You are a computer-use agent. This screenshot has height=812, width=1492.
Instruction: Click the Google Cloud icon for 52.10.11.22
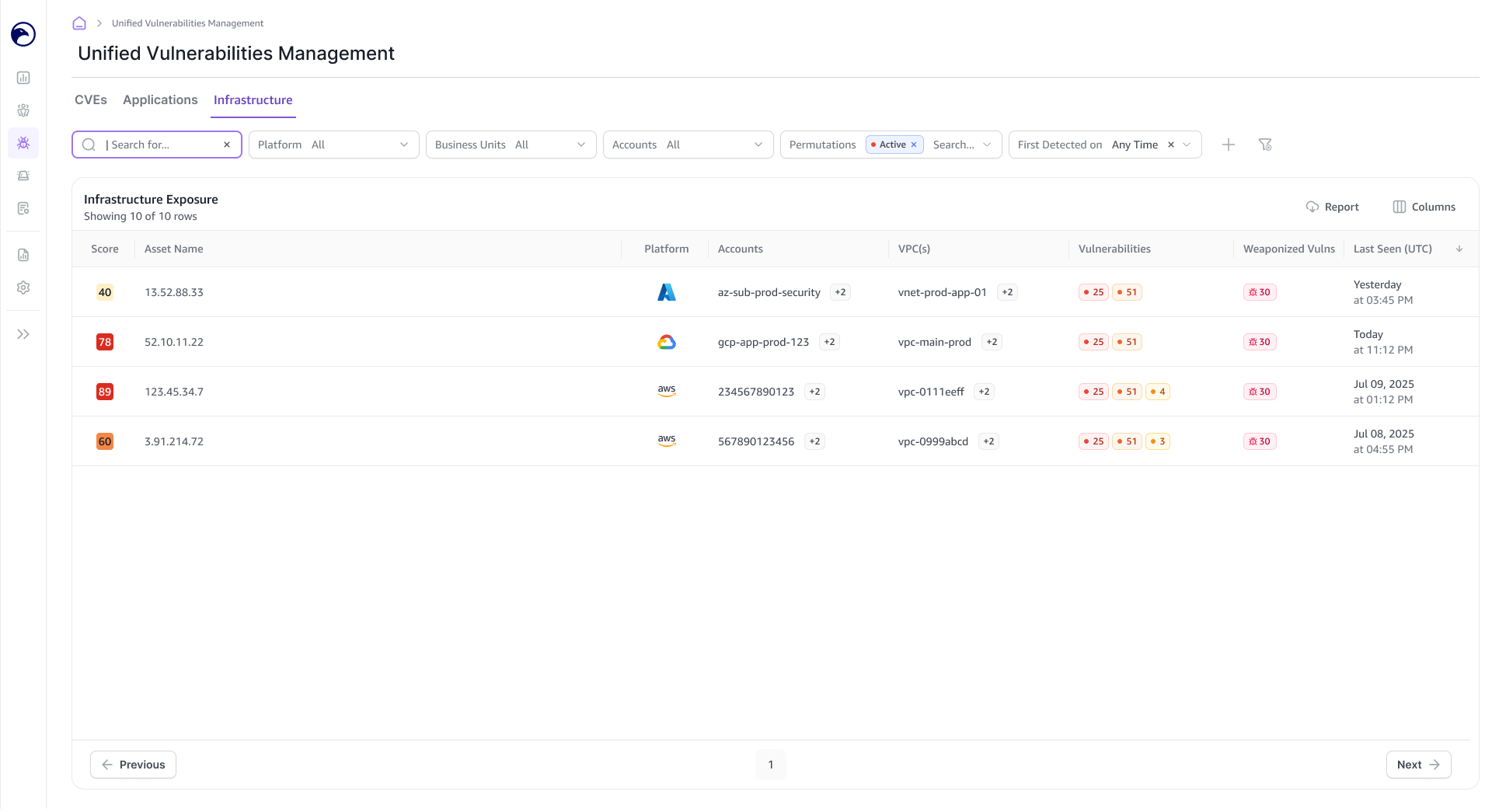667,342
